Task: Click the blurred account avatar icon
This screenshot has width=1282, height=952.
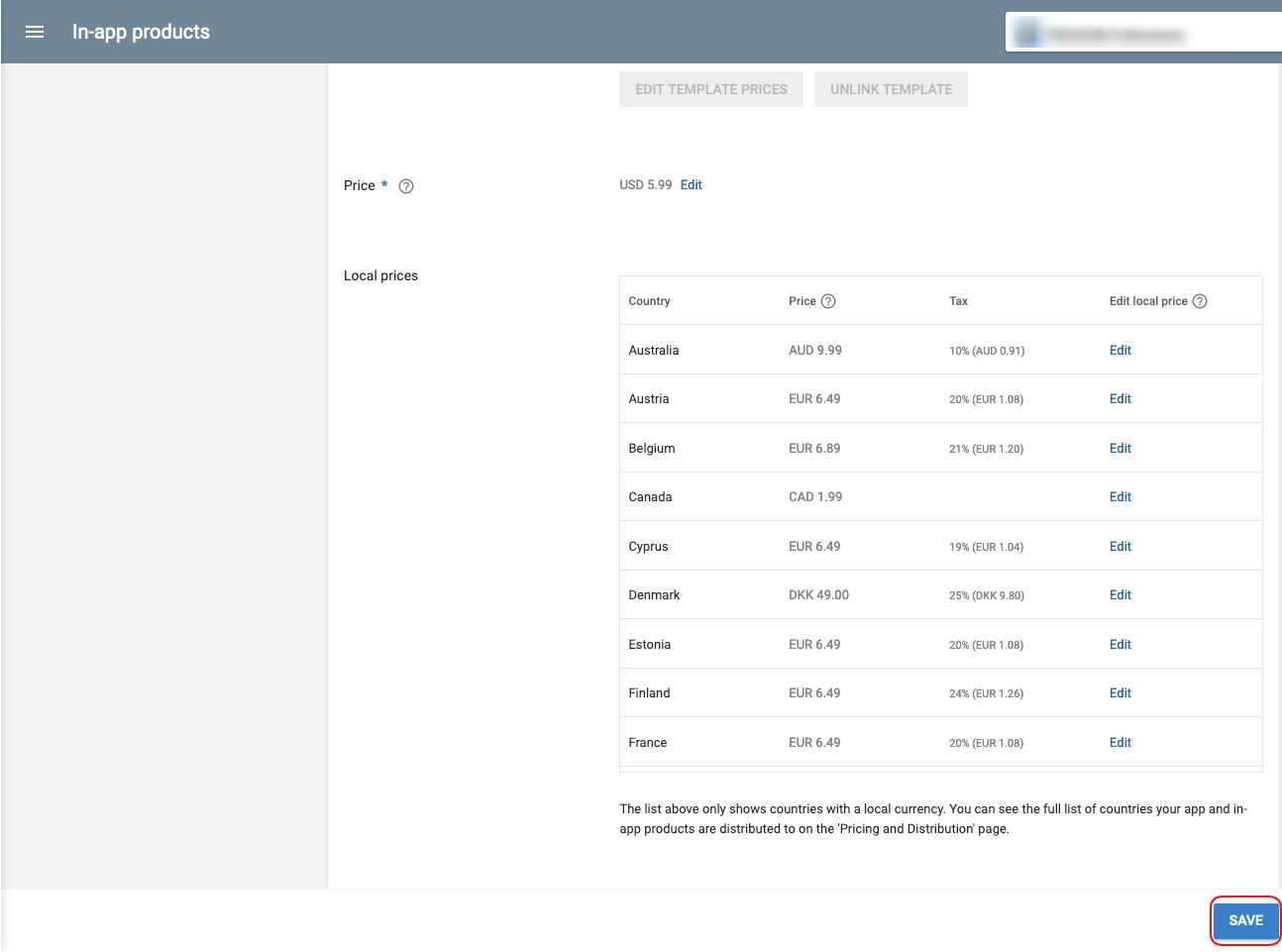Action: click(1028, 33)
